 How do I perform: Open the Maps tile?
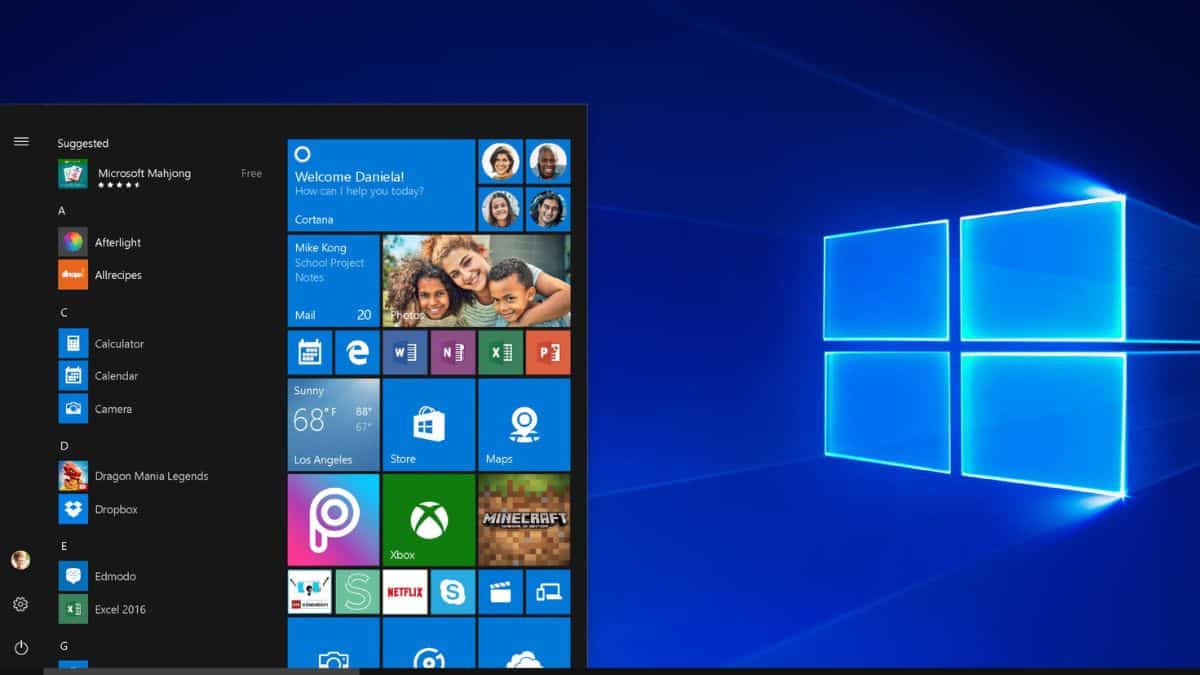[524, 425]
